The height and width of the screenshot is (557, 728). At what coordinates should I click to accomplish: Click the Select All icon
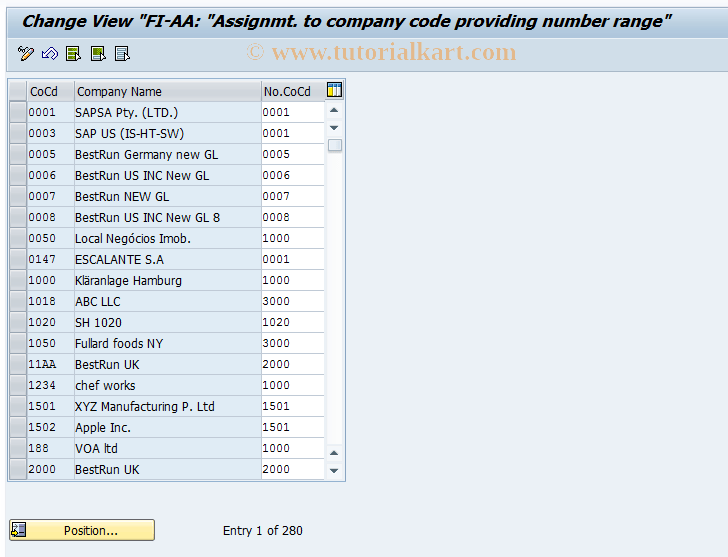(x=73, y=53)
